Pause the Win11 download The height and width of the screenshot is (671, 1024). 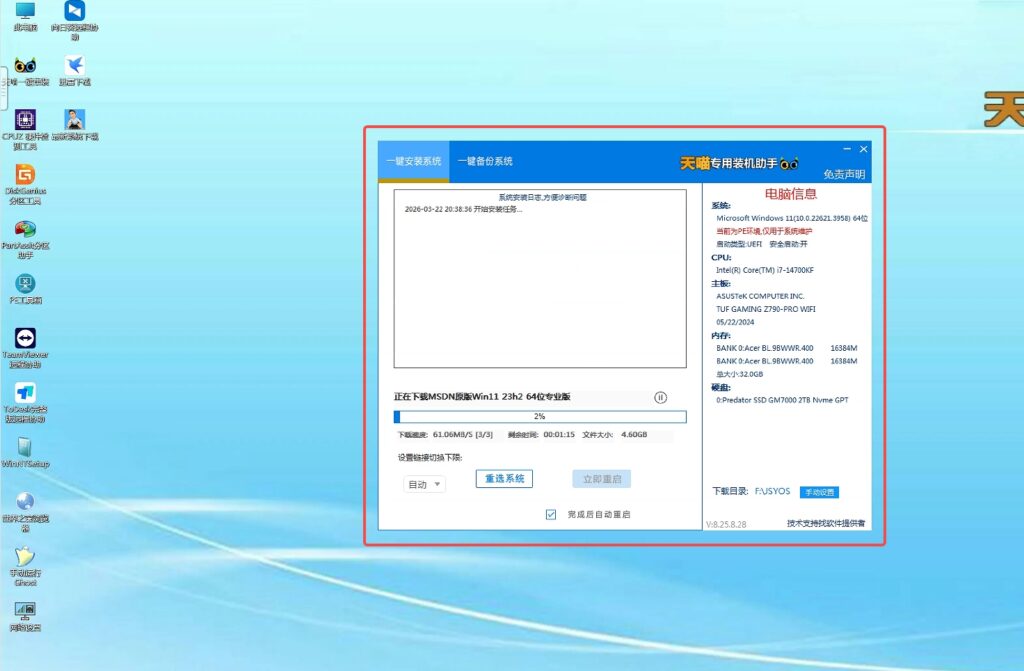660,397
